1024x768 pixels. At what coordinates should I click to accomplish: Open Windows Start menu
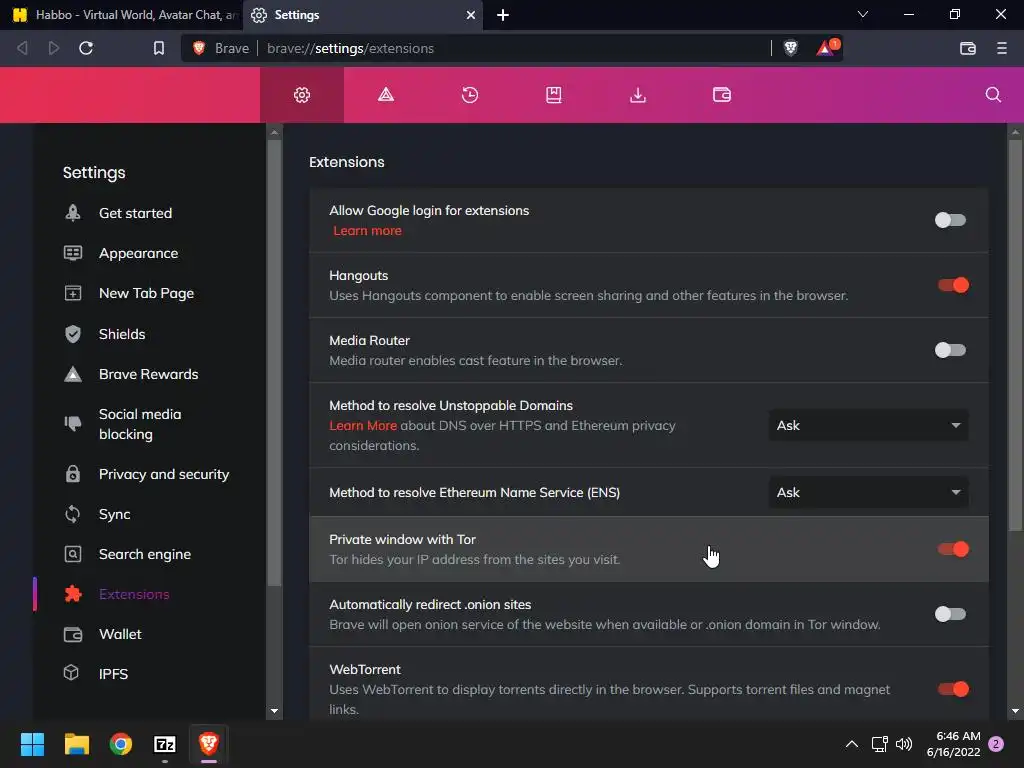pyautogui.click(x=32, y=744)
